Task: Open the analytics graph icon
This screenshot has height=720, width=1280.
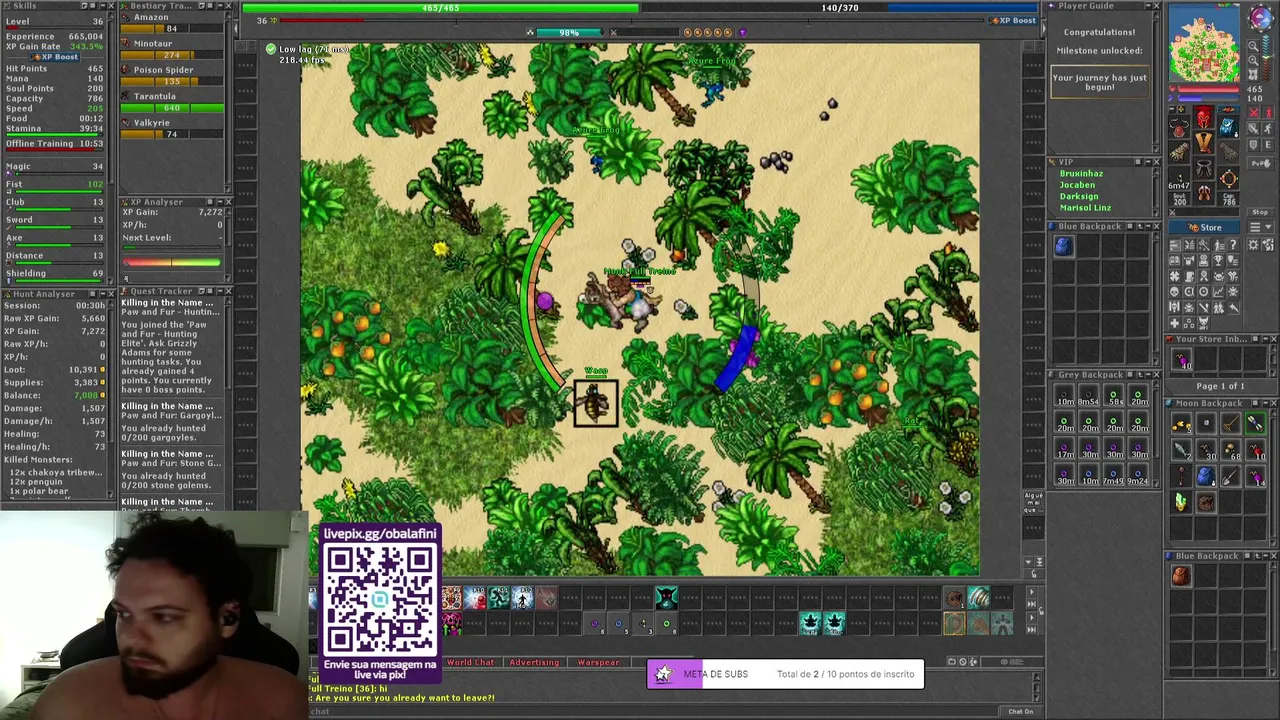Action: point(1218,292)
